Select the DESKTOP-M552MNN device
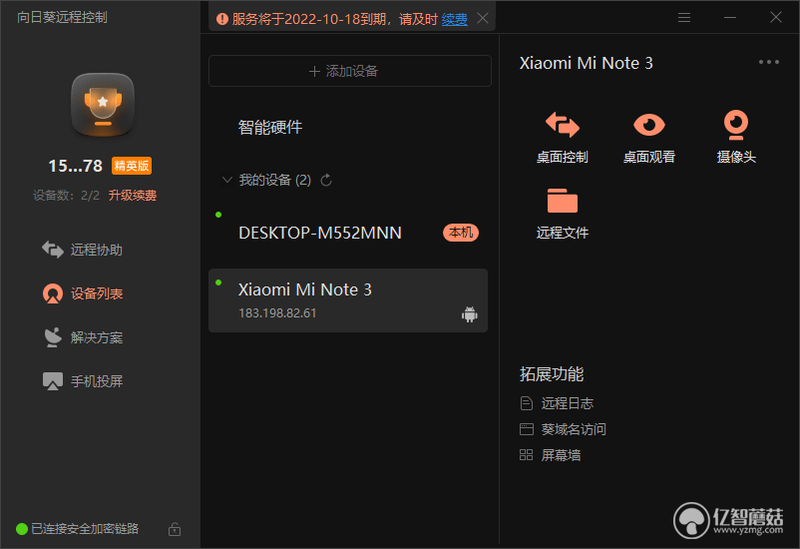Image resolution: width=800 pixels, height=549 pixels. [348, 233]
